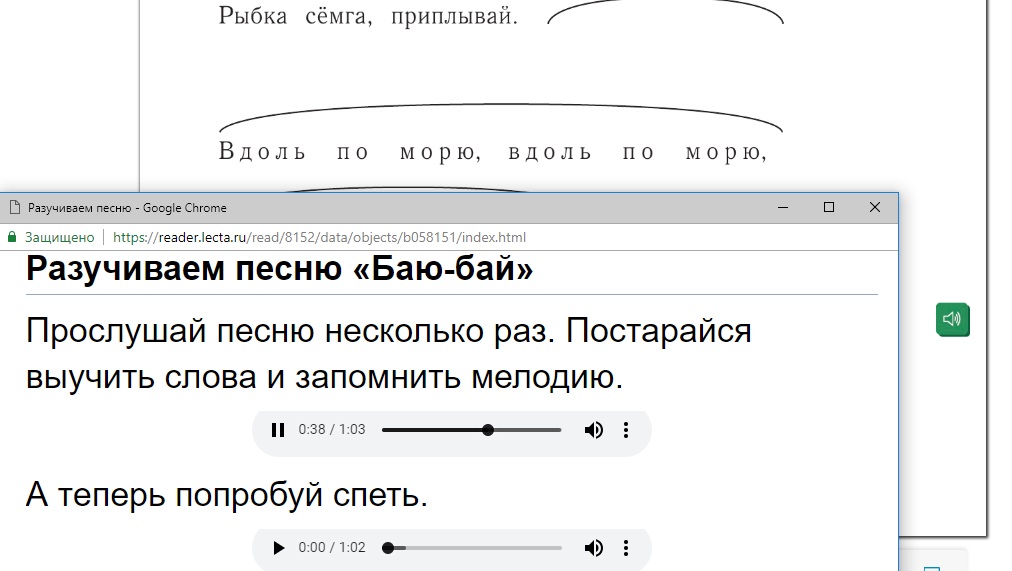The image size is (1012, 571).
Task: Open the second audio player's options menu
Action: (x=625, y=548)
